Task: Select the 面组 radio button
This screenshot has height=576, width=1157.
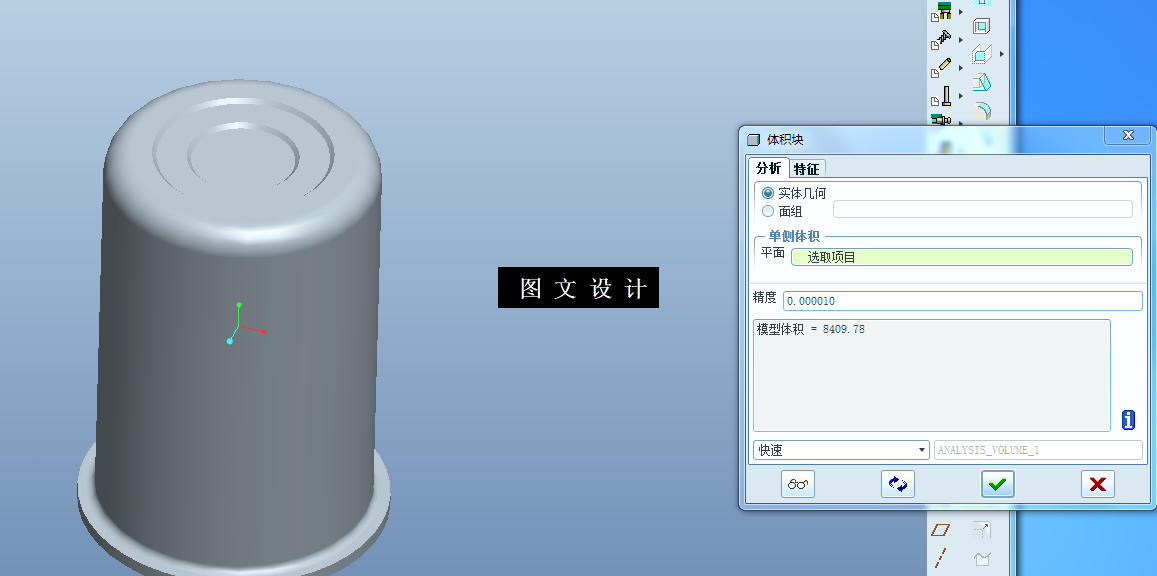Action: point(768,211)
